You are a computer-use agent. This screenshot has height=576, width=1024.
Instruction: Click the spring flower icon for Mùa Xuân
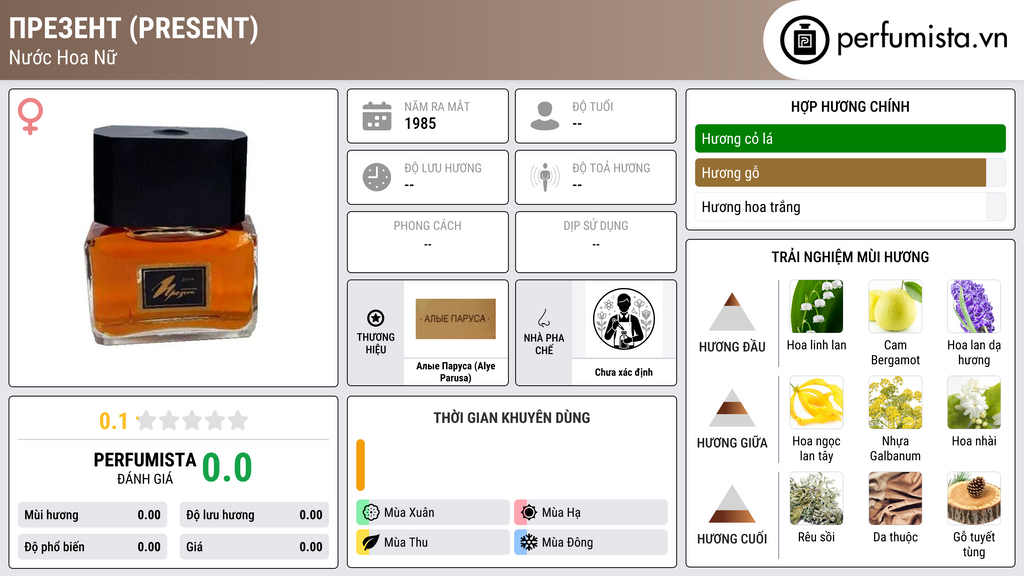point(371,512)
